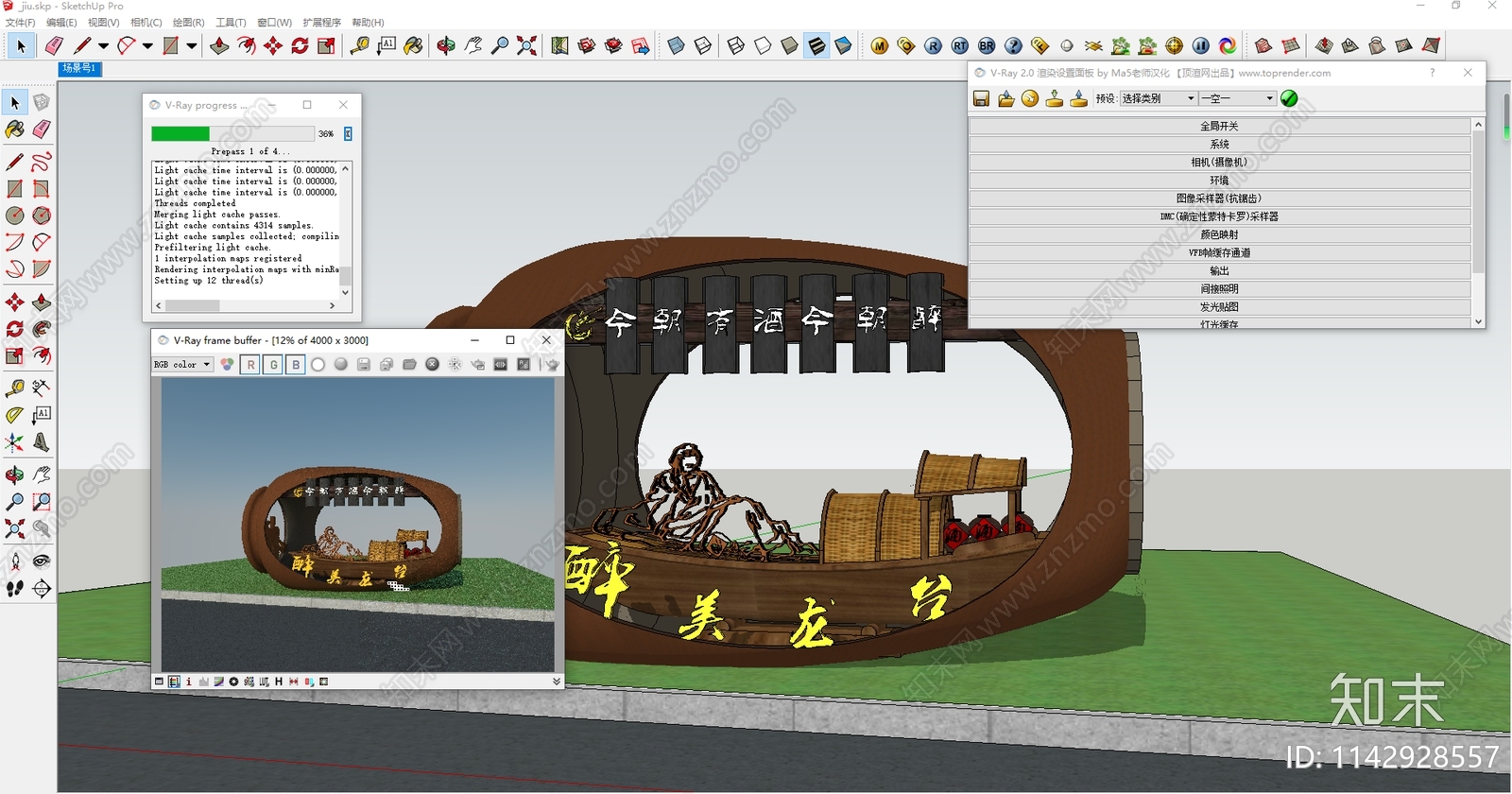Image resolution: width=1512 pixels, height=794 pixels.
Task: Select the Walk footprints tool in left toolbar
Action: click(x=15, y=588)
